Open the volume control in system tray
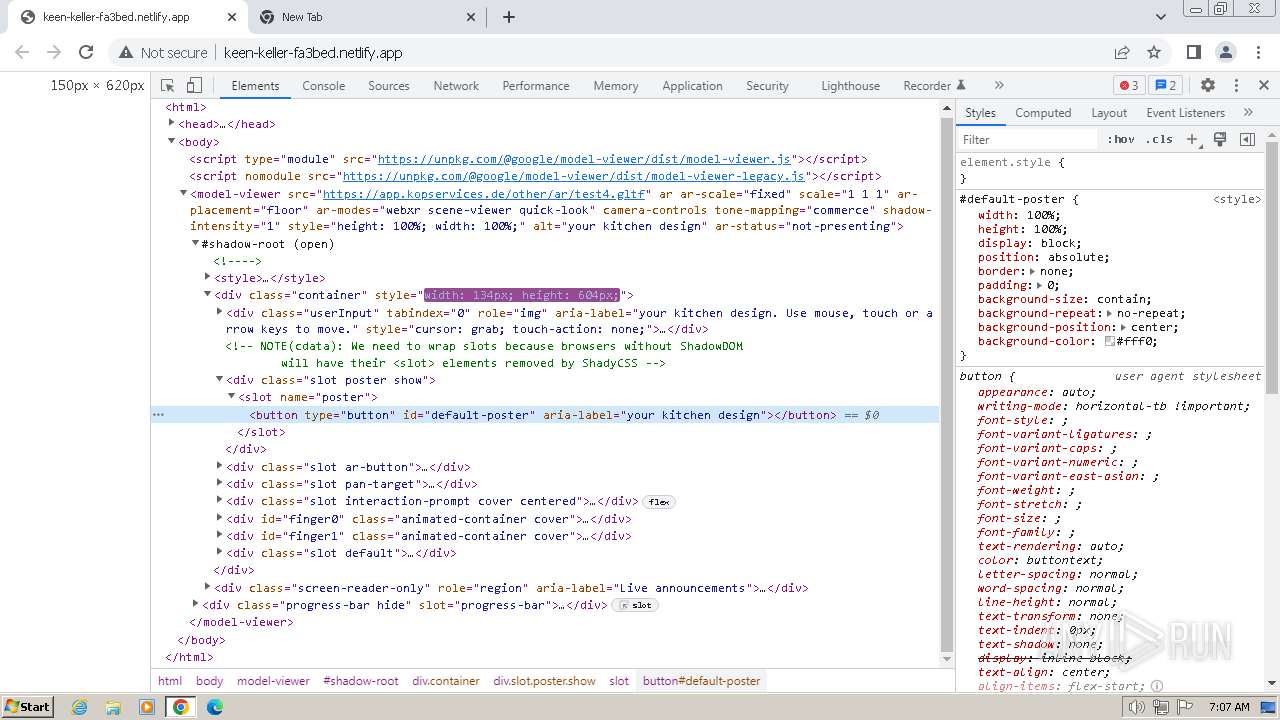 click(x=1136, y=707)
